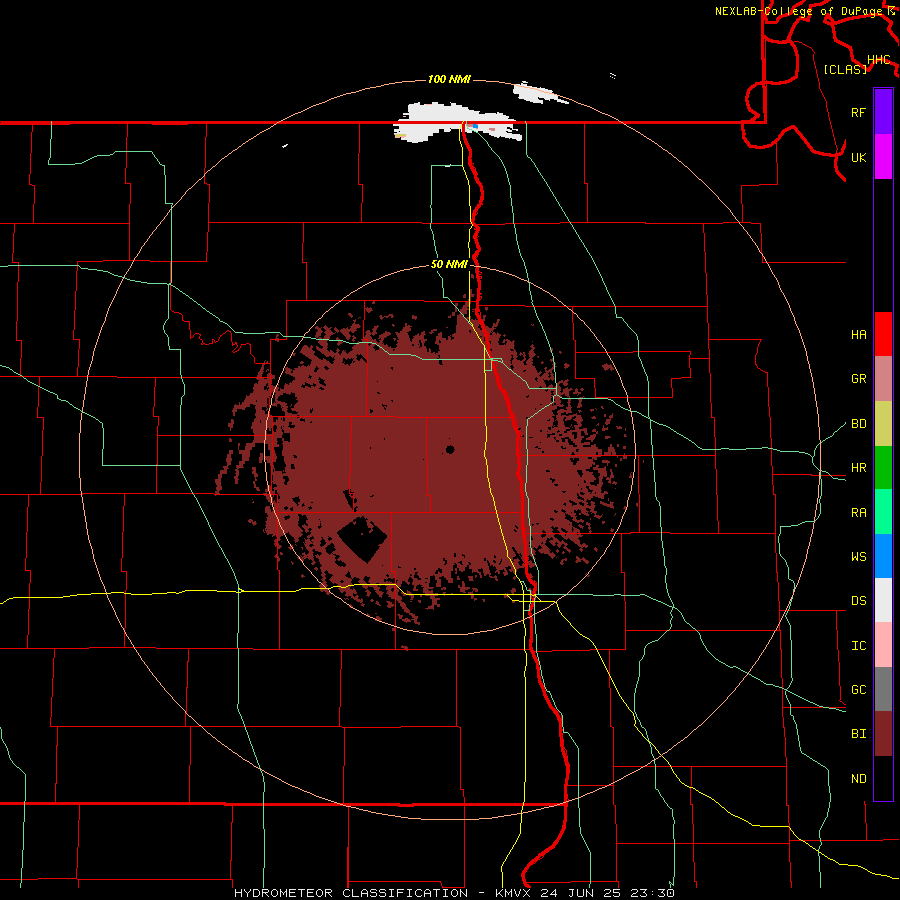Click the small black radar-site dot
Image resolution: width=900 pixels, height=900 pixels.
point(450,449)
